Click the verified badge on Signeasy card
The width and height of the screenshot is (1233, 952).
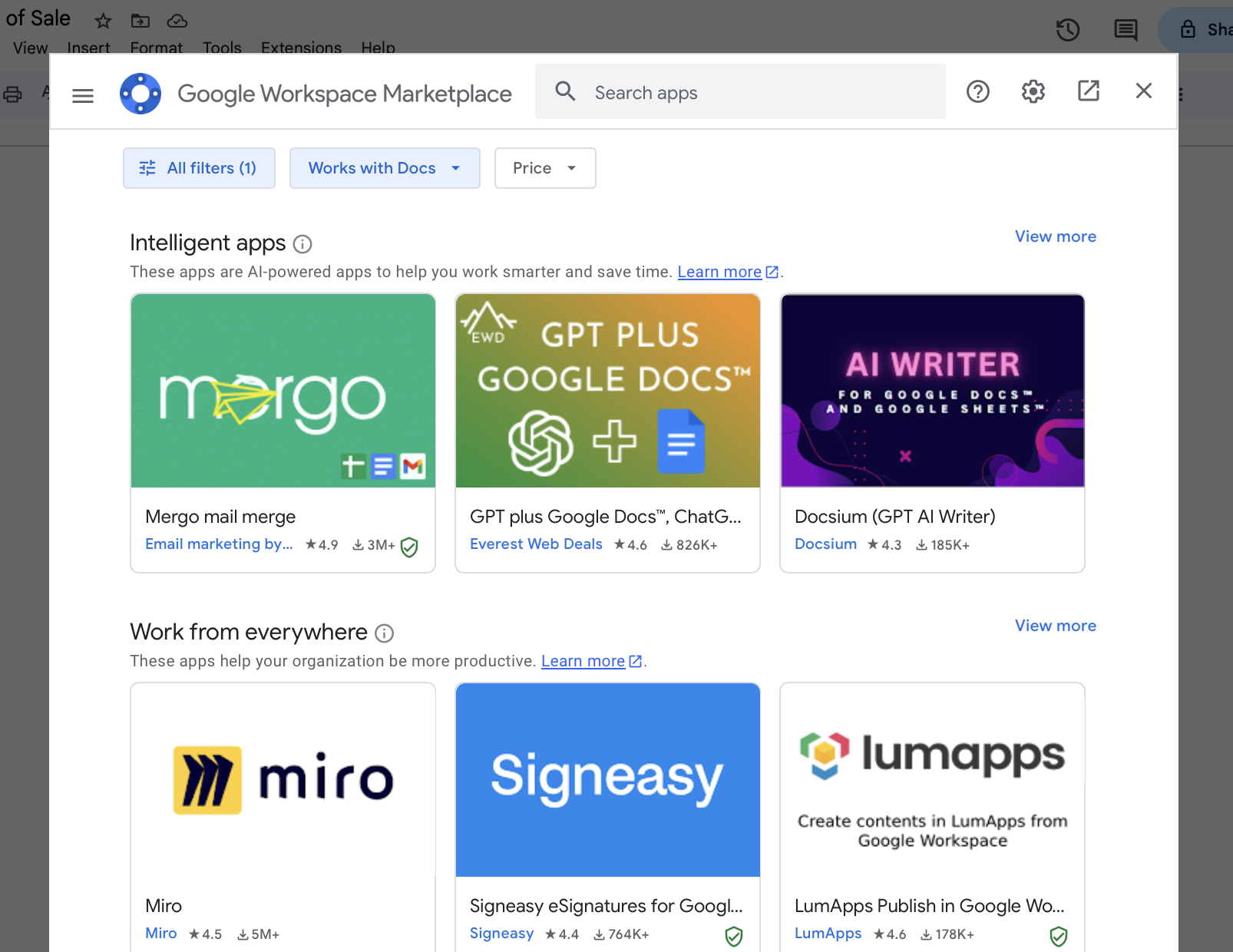coord(734,936)
